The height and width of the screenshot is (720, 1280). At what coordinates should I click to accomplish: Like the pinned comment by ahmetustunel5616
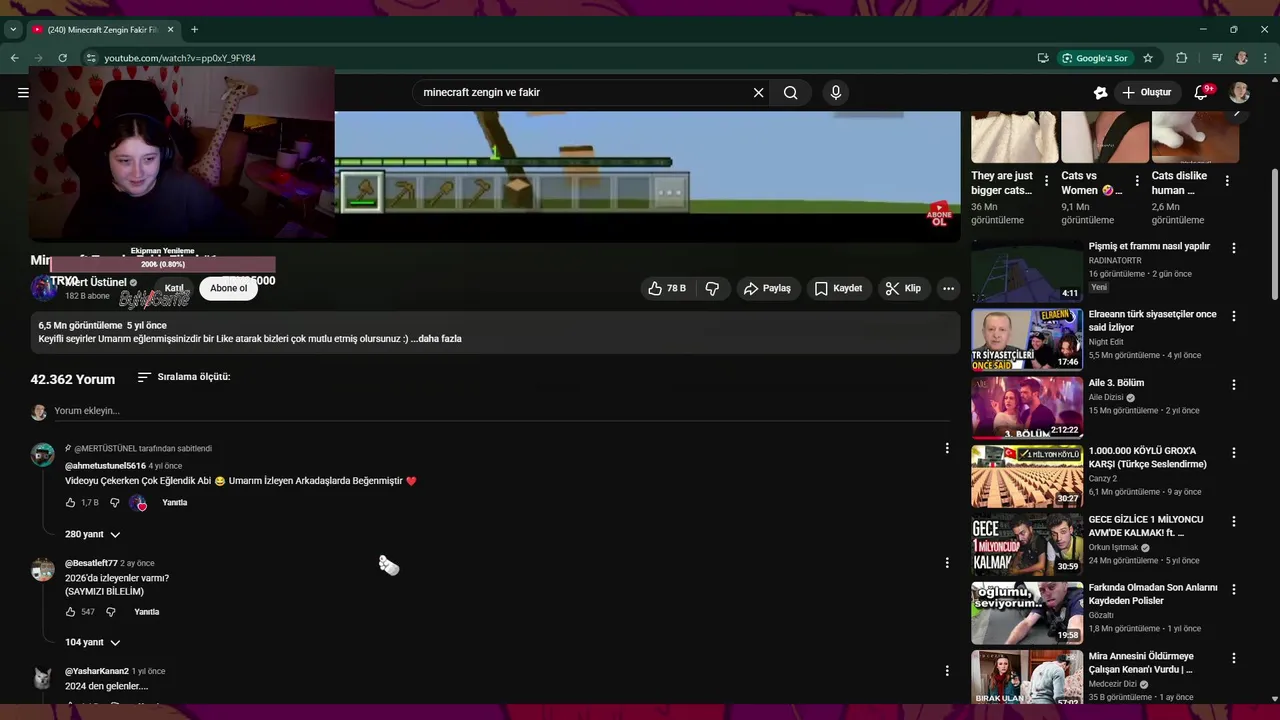coord(71,503)
